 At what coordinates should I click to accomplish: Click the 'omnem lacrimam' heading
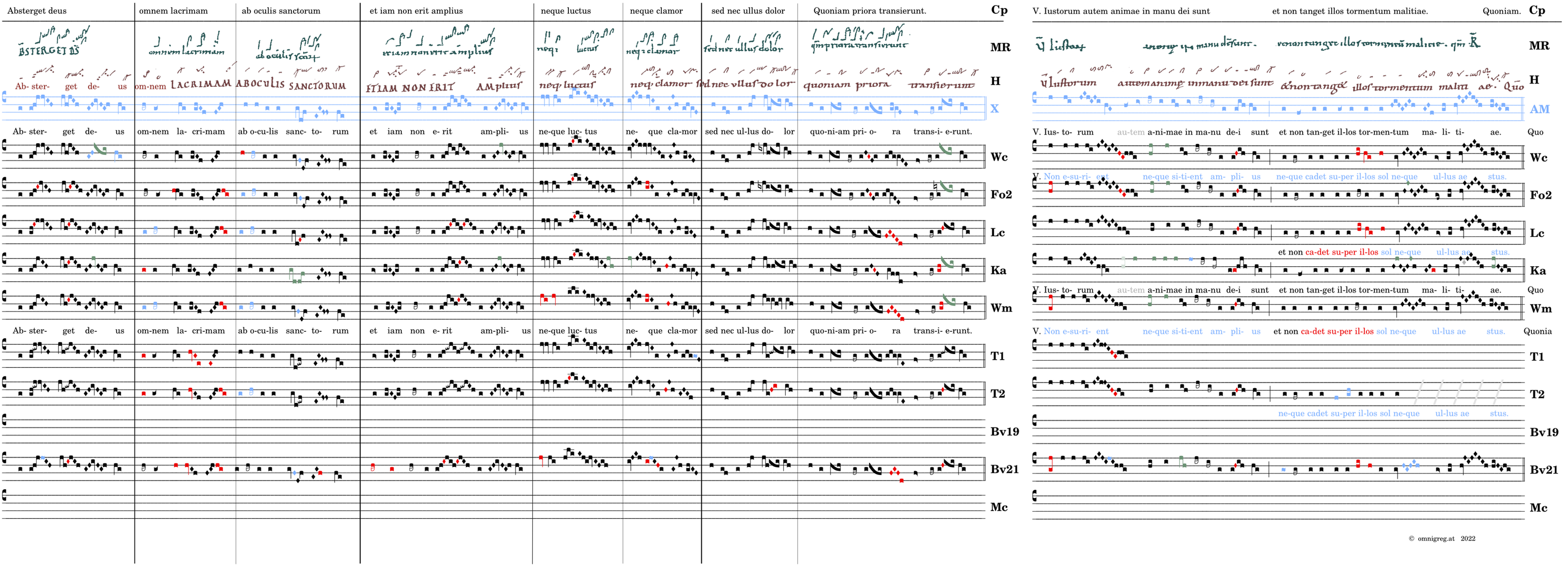(173, 11)
